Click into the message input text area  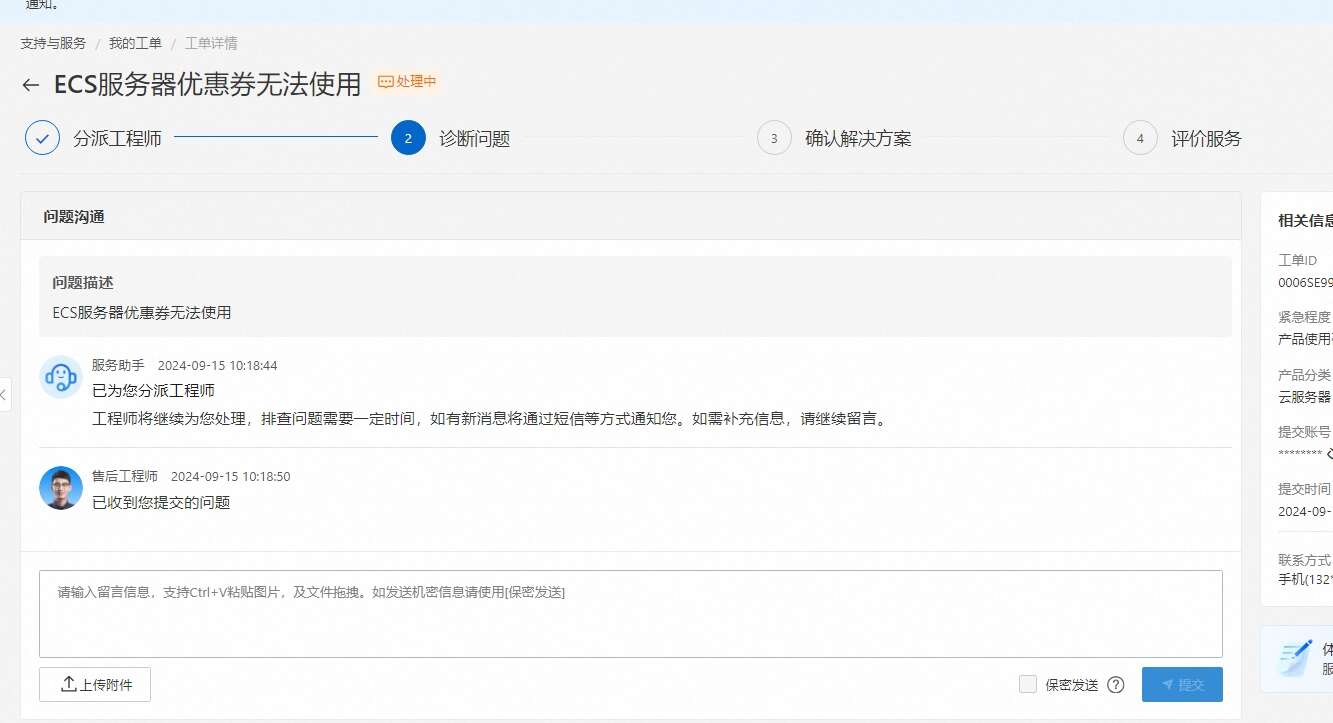coord(630,614)
